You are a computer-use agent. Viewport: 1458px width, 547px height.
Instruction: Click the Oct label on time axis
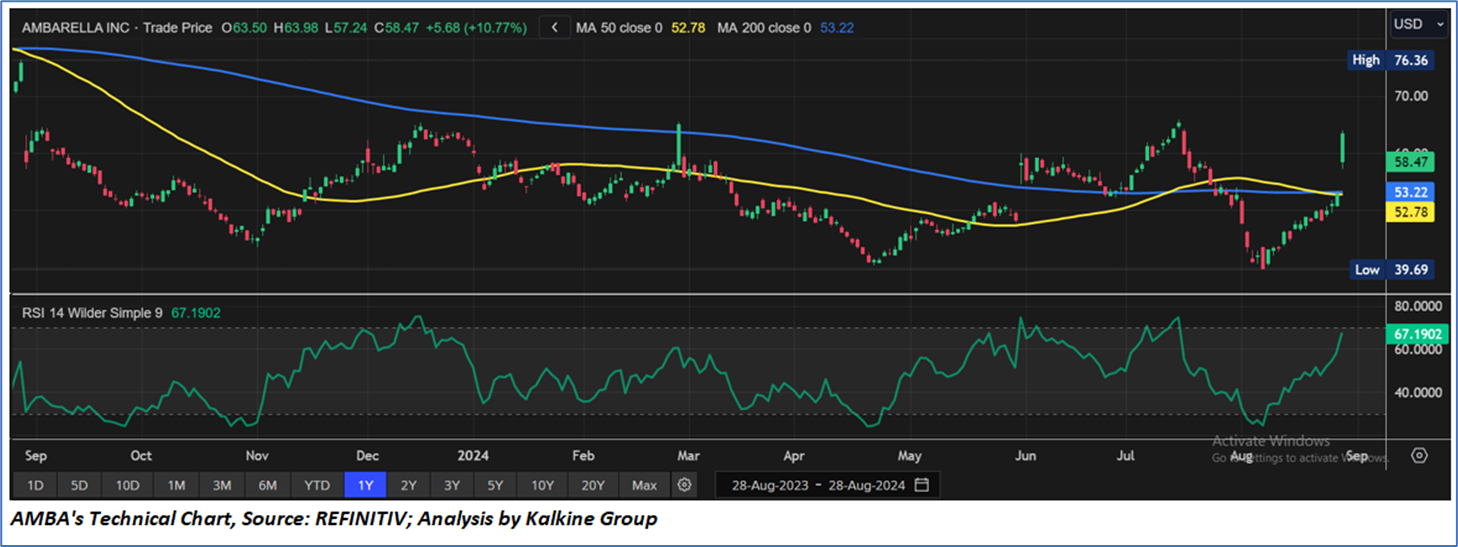[x=141, y=456]
